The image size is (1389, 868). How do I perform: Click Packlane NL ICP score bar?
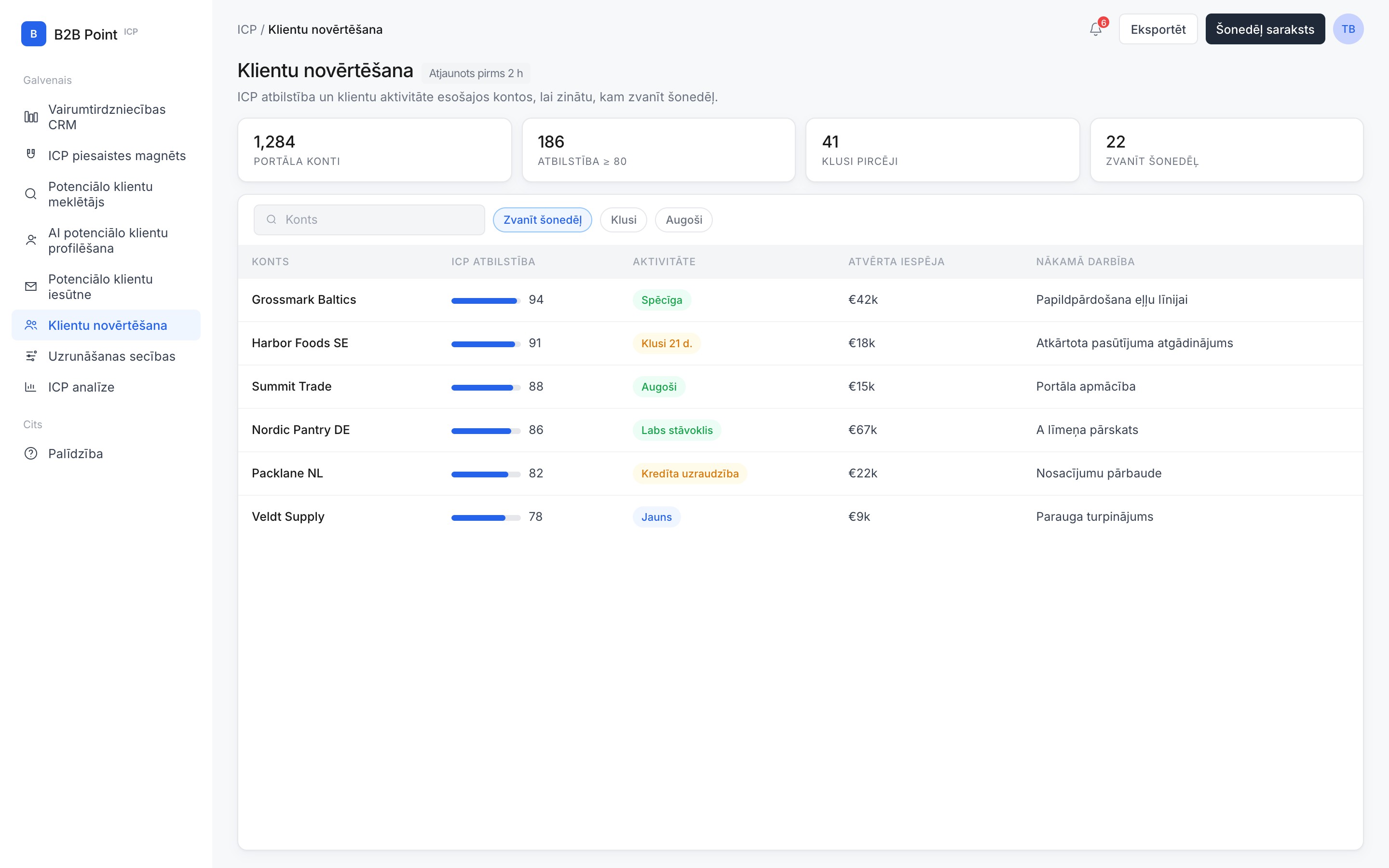pyautogui.click(x=486, y=474)
